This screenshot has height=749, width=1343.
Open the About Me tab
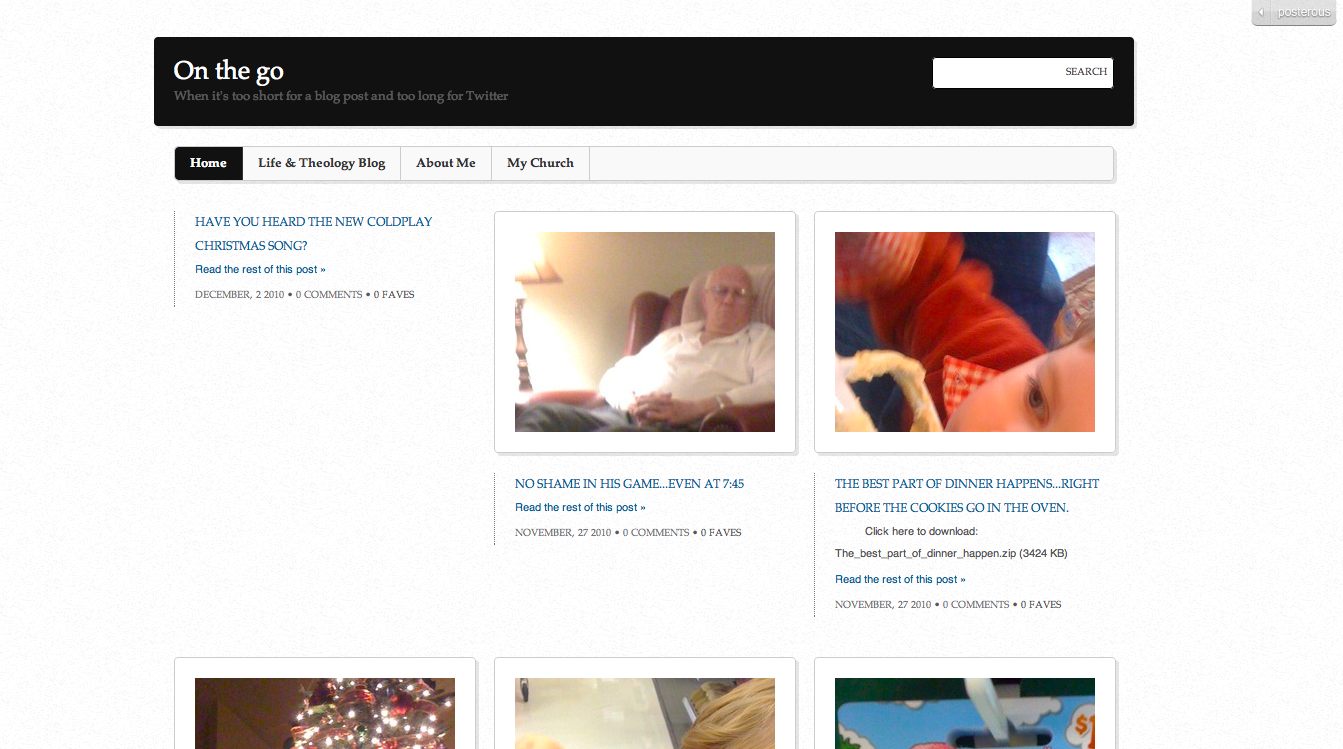[x=446, y=163]
